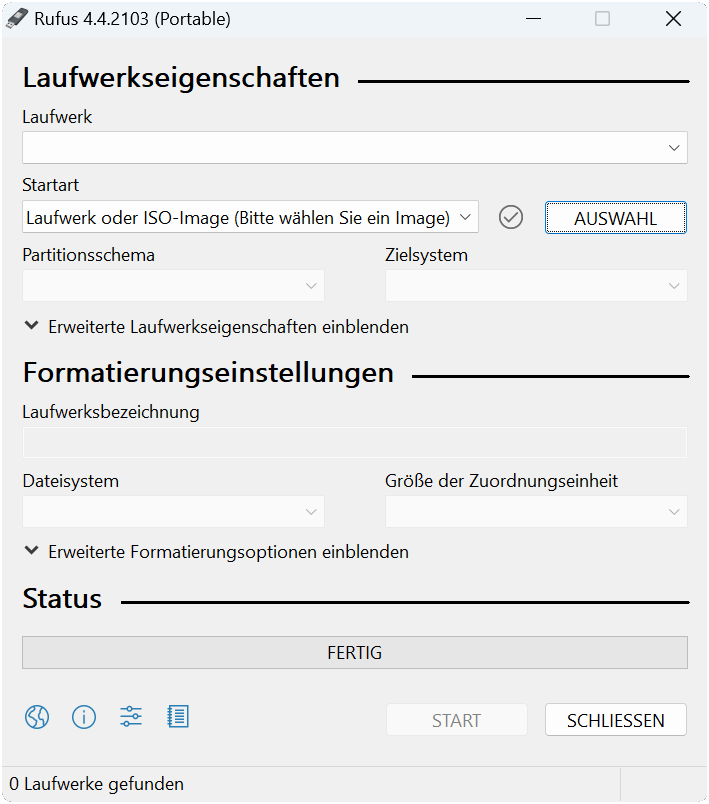
Task: Close the Rufus window
Action: (673, 18)
